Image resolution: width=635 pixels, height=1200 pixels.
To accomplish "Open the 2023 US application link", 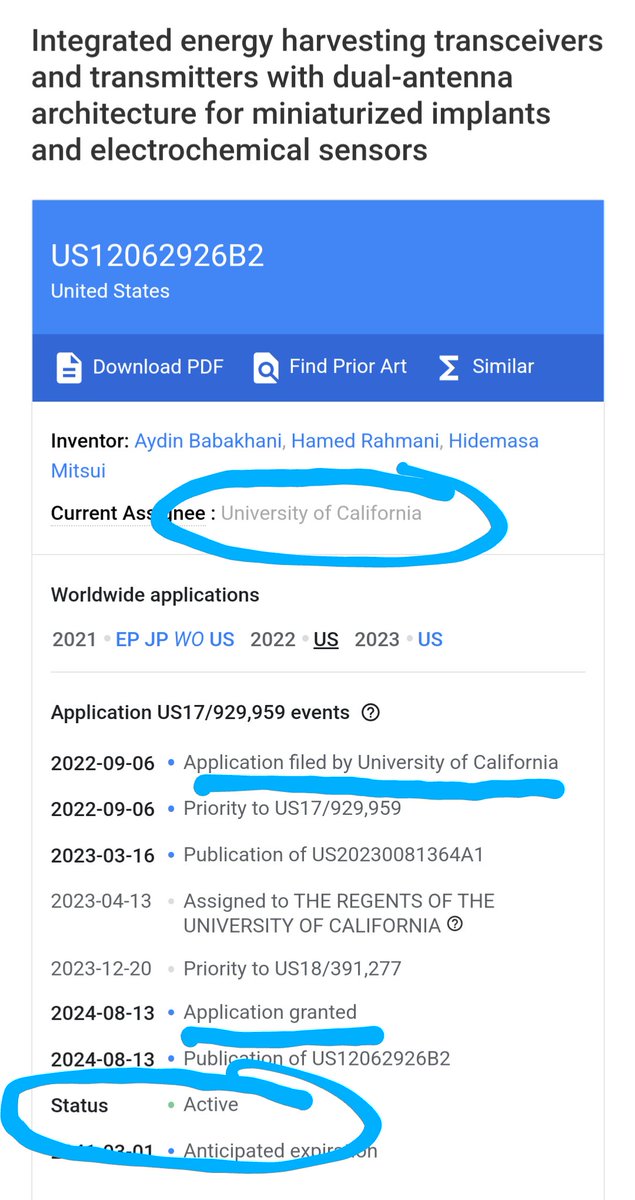I will click(430, 640).
